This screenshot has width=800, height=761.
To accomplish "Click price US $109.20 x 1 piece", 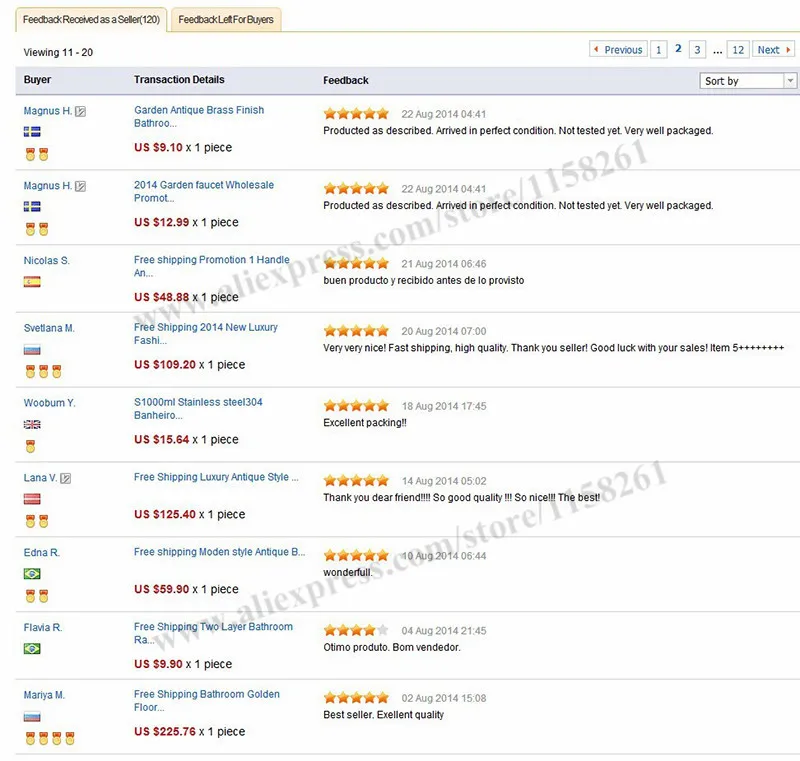I will [189, 365].
